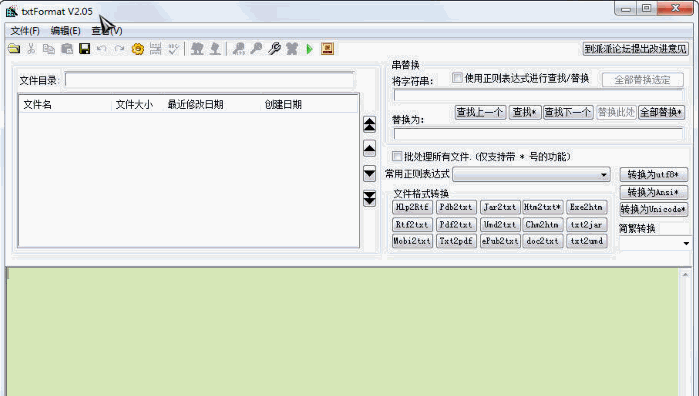
Task: Click the Pdb2txt conversion button
Action: tap(456, 207)
